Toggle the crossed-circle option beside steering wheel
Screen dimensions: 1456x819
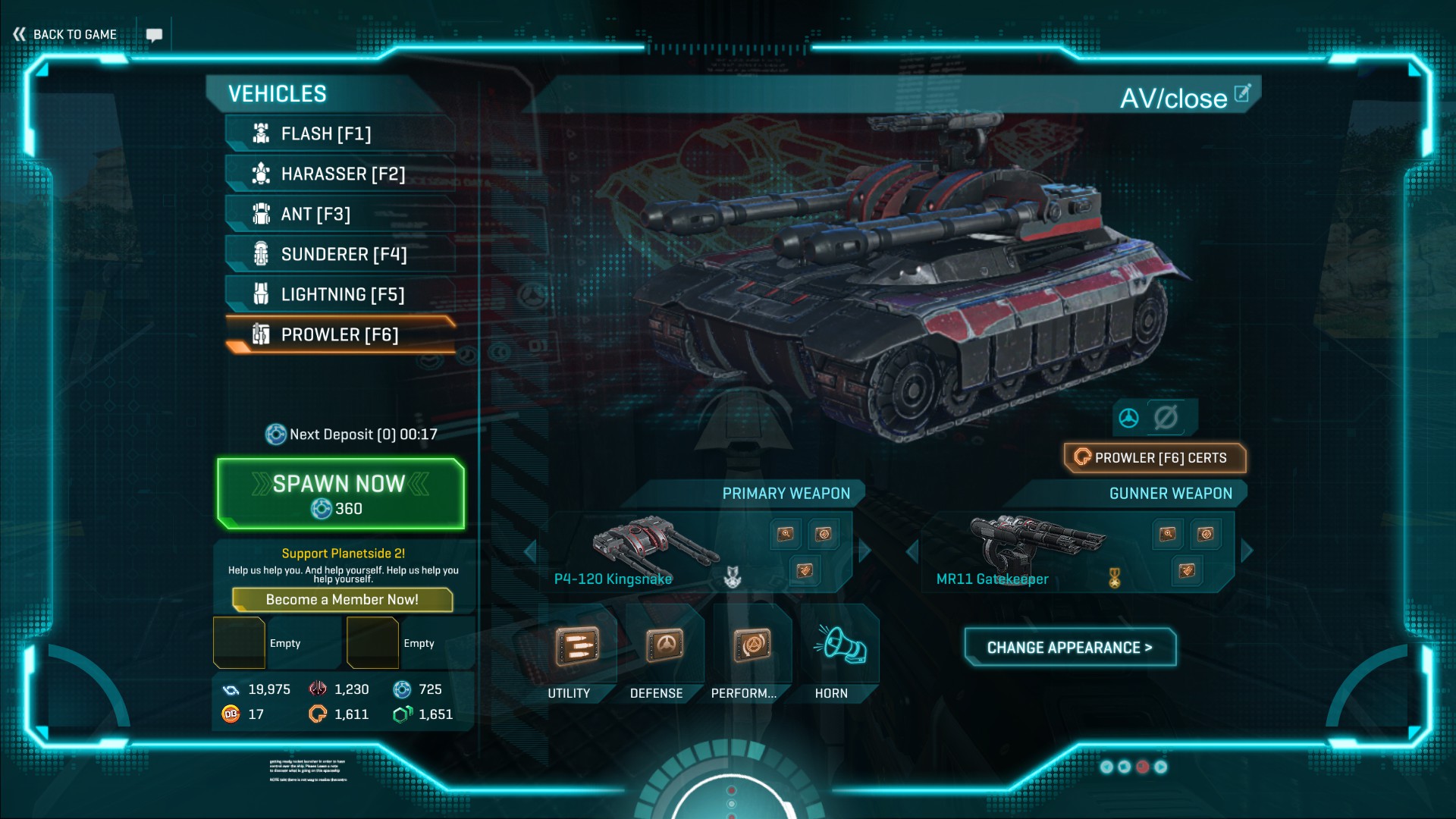pyautogui.click(x=1166, y=417)
